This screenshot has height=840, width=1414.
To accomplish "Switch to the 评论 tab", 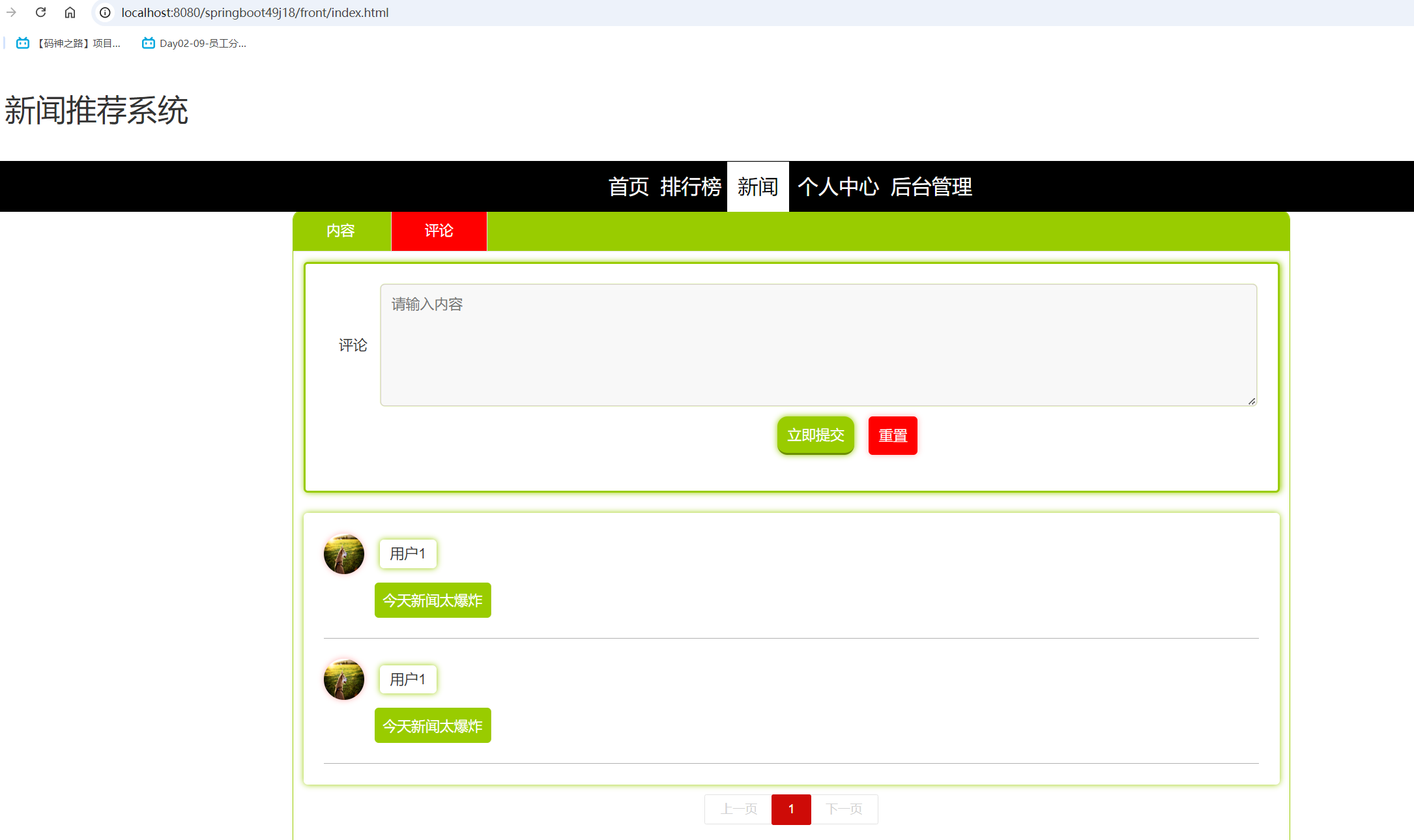I will point(439,231).
